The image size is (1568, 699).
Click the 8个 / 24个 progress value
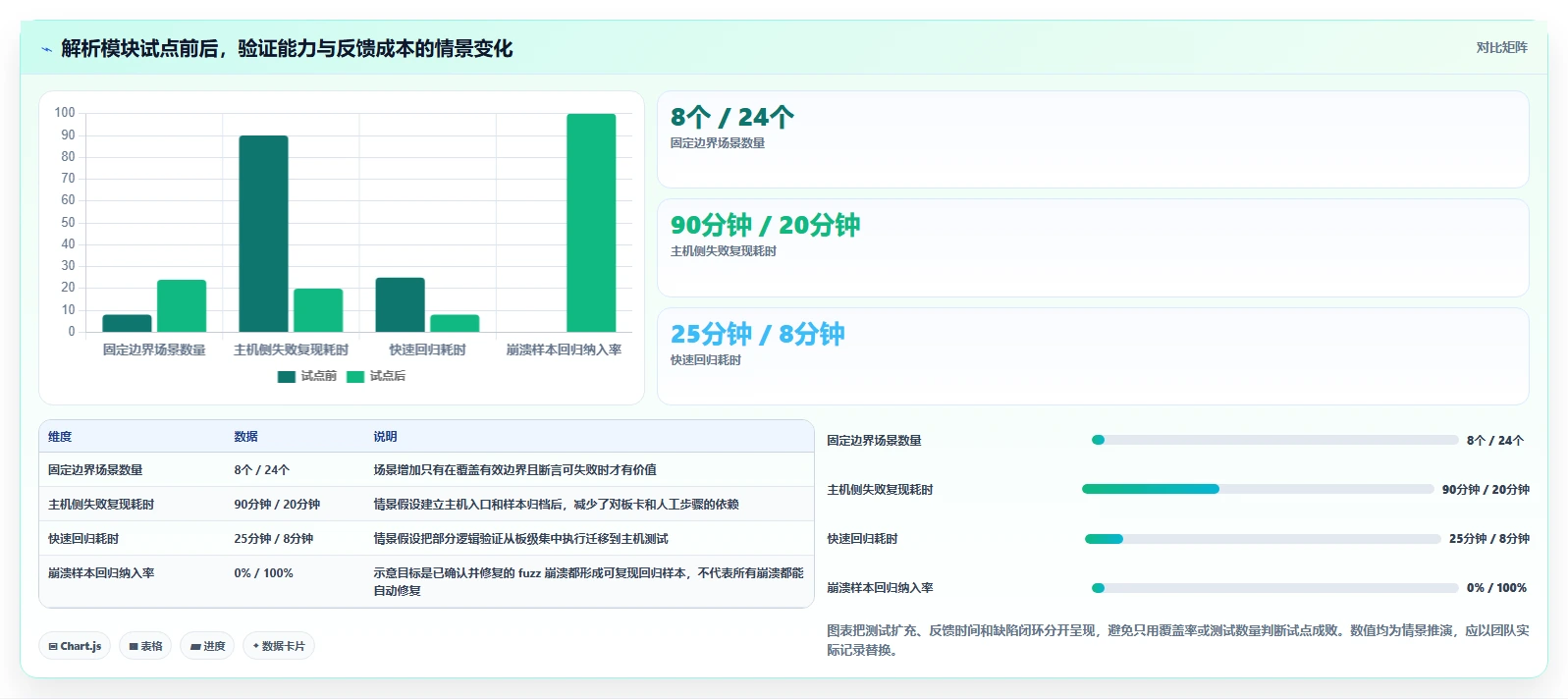point(1495,441)
